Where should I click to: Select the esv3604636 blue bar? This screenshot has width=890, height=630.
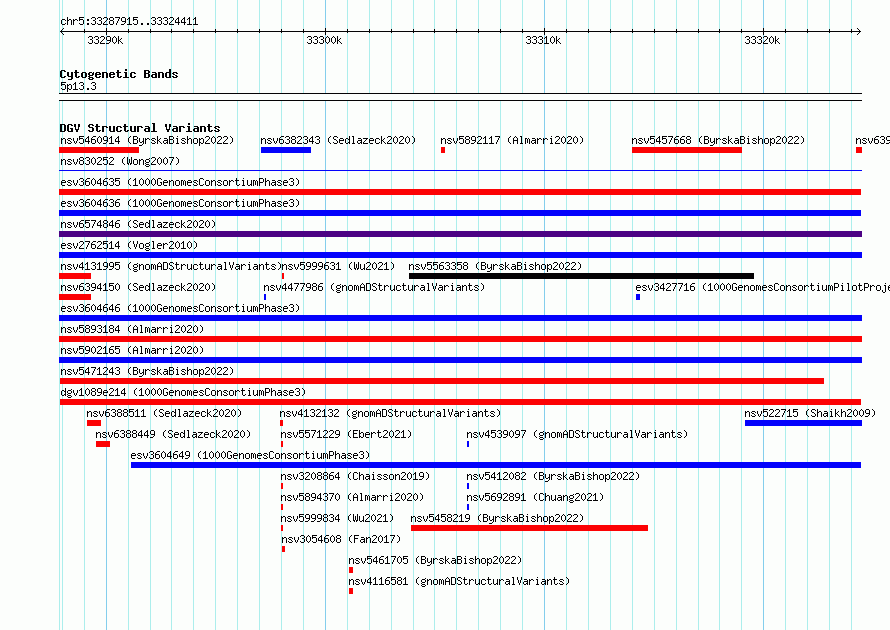coord(460,213)
